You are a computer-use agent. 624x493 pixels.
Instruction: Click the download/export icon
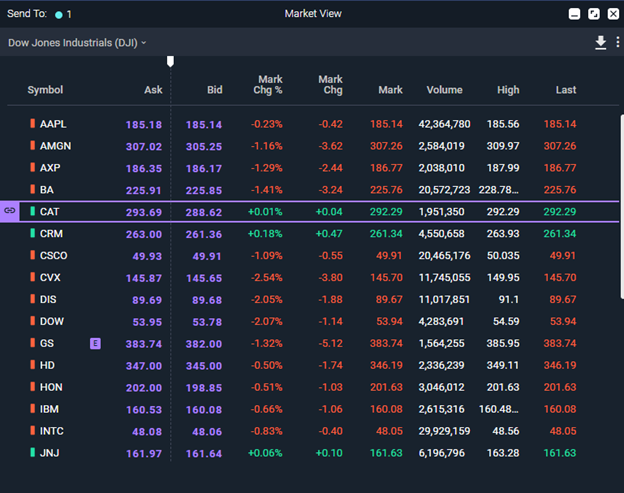pyautogui.click(x=601, y=43)
